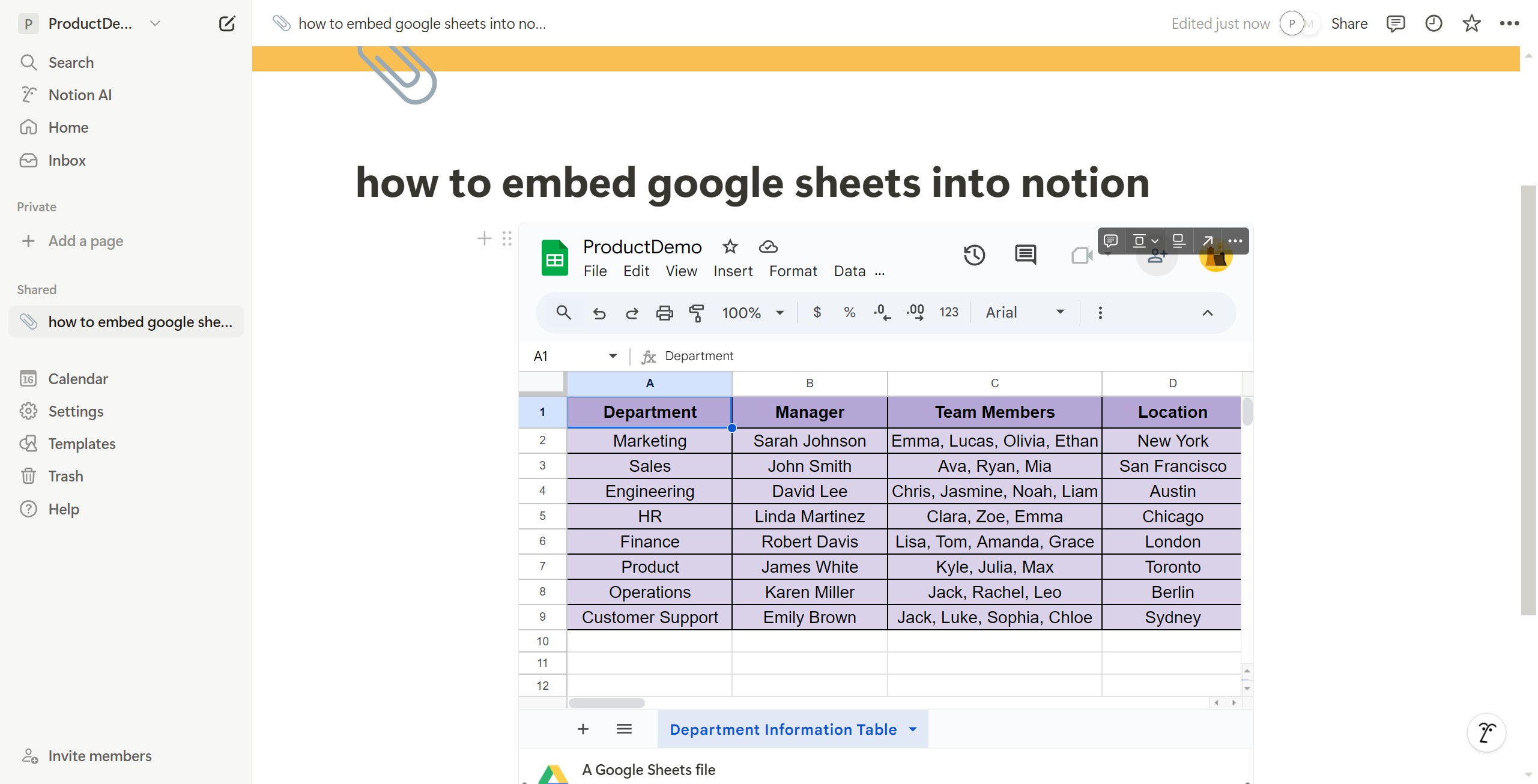Click Redo in Sheets toolbar
This screenshot has height=784, width=1538.
(632, 313)
